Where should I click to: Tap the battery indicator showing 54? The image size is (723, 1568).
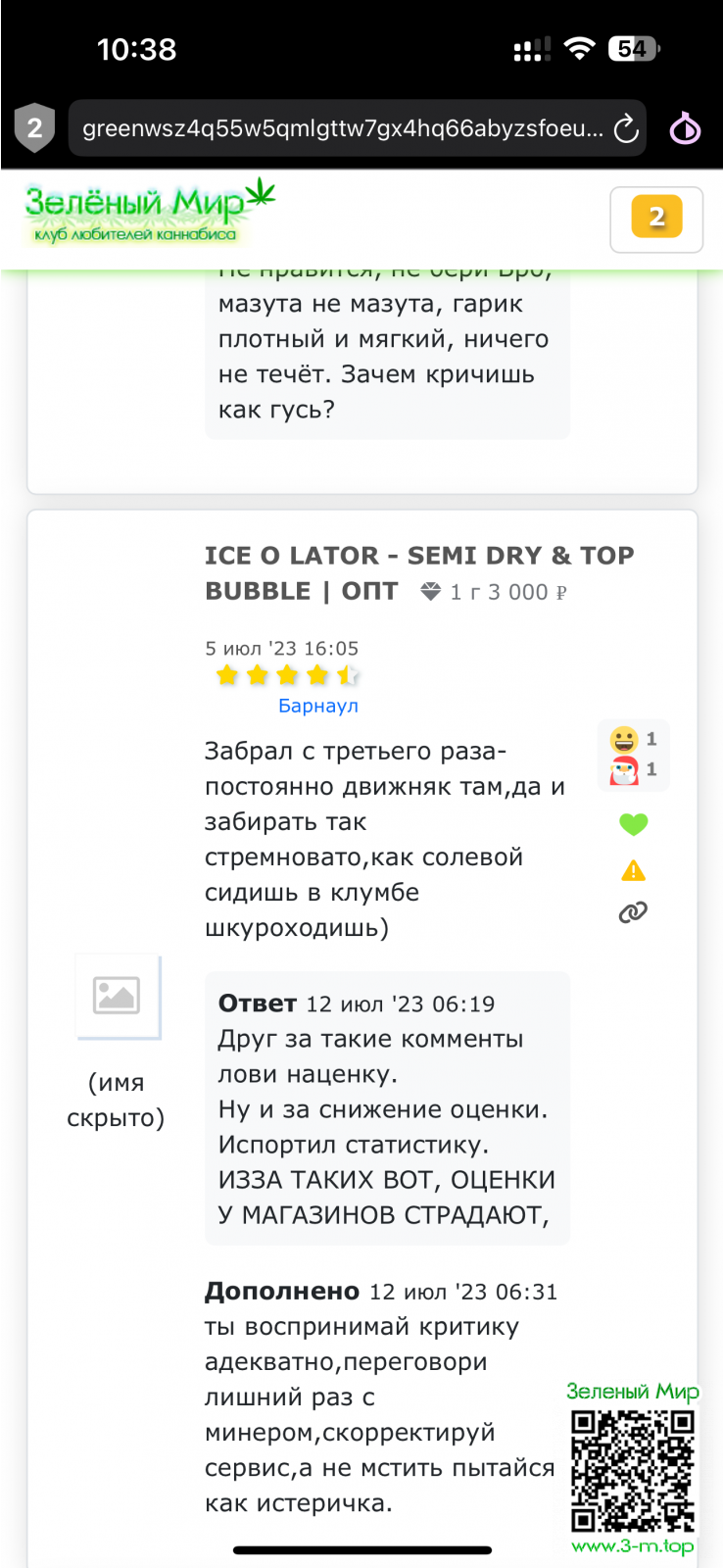click(634, 49)
